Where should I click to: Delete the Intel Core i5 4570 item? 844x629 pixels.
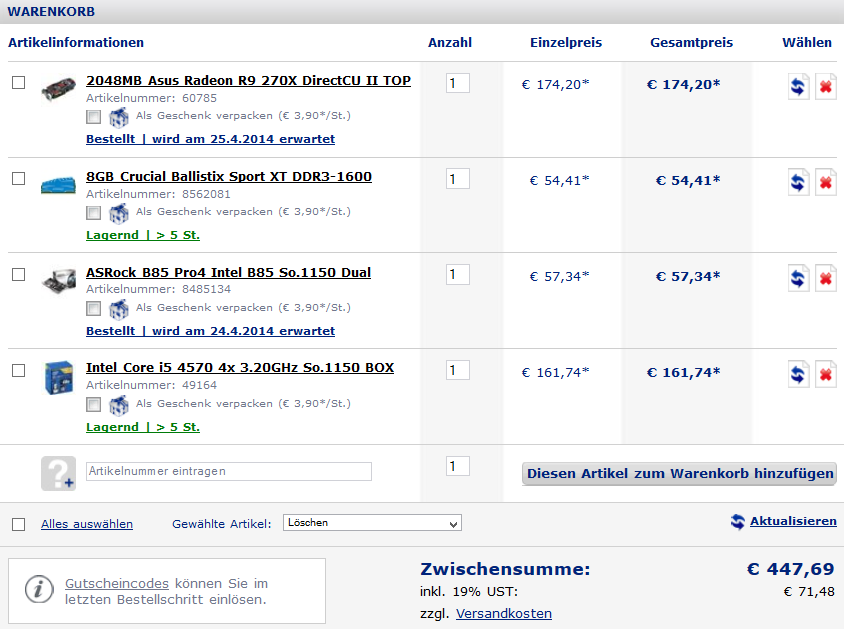[826, 374]
